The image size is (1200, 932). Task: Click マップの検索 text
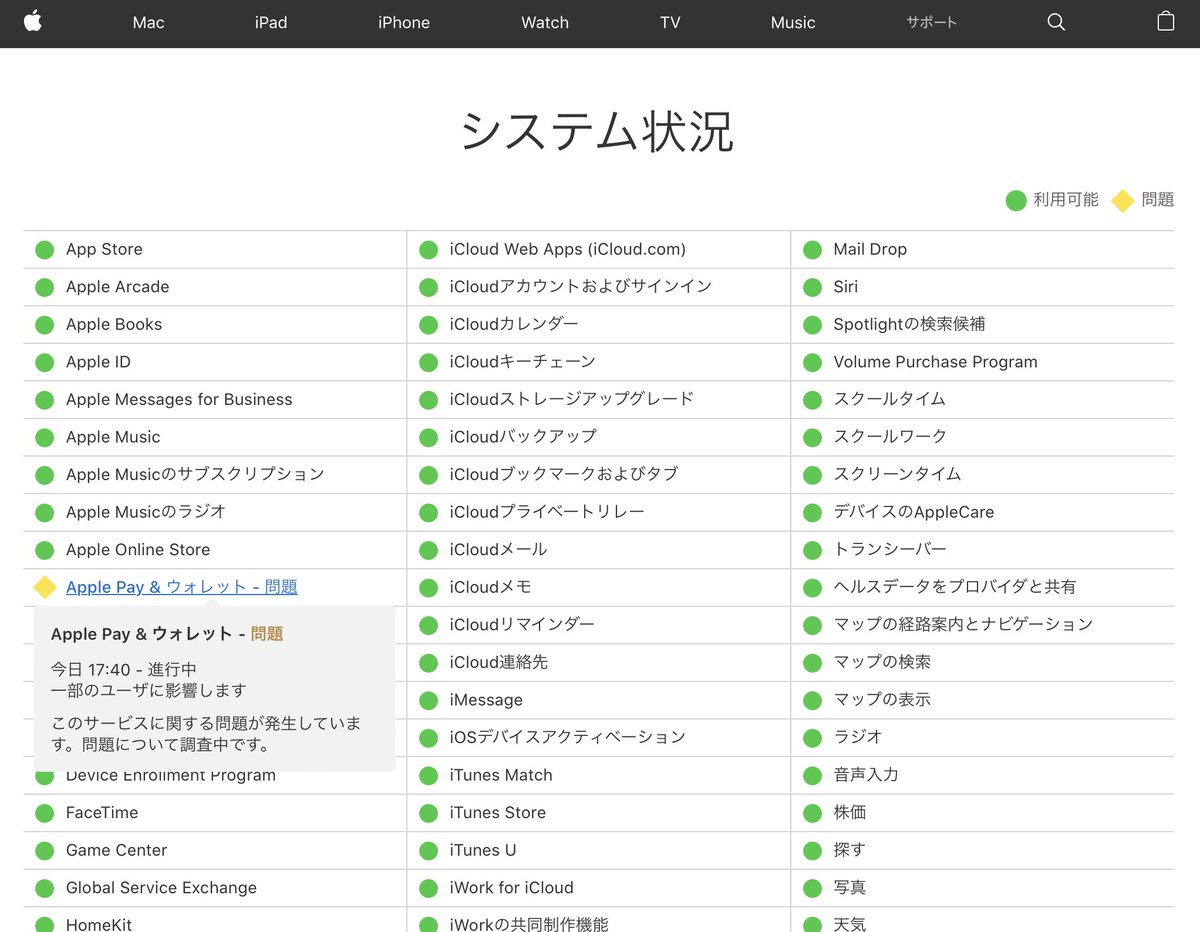coord(882,662)
